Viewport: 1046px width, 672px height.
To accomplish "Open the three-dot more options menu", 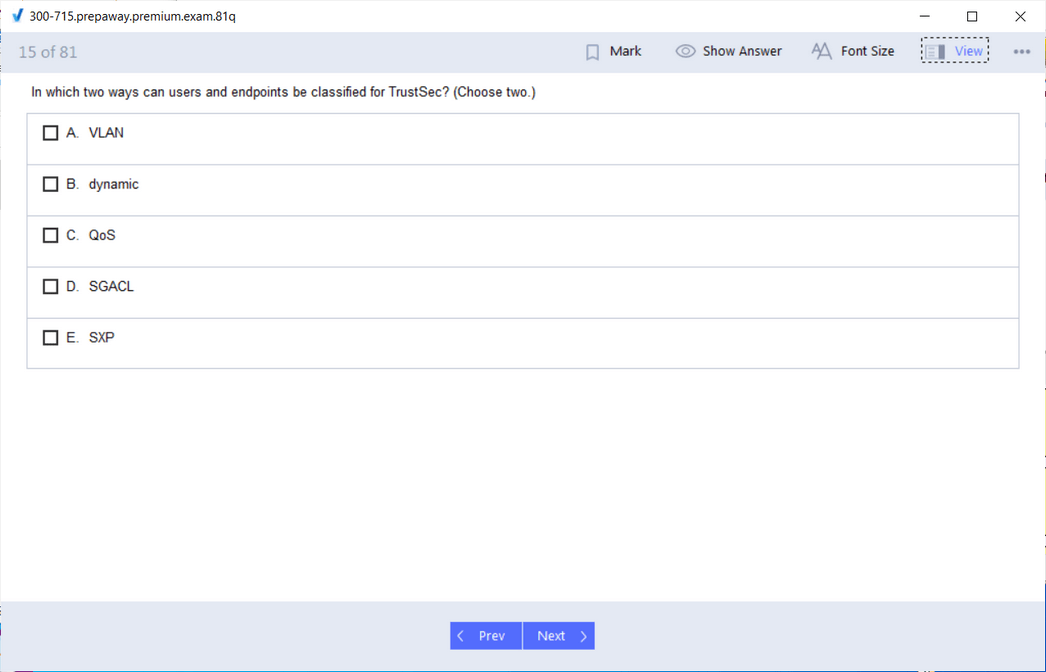I will pos(1021,51).
